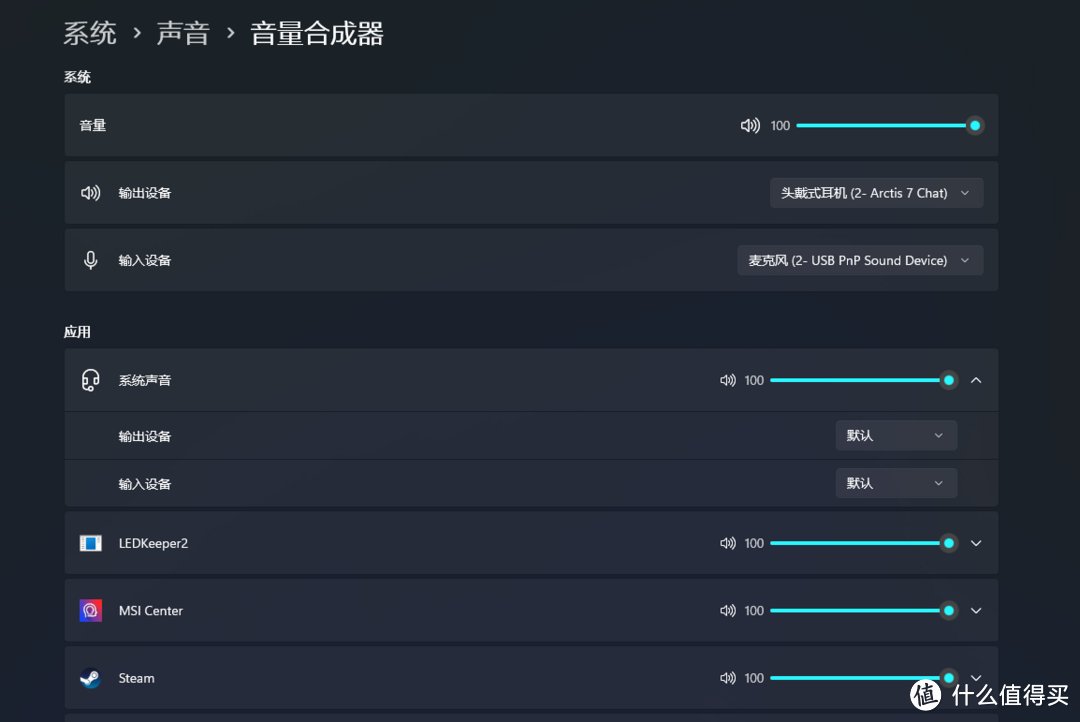Open 系统声音 input device 默认 dropdown

click(x=896, y=483)
